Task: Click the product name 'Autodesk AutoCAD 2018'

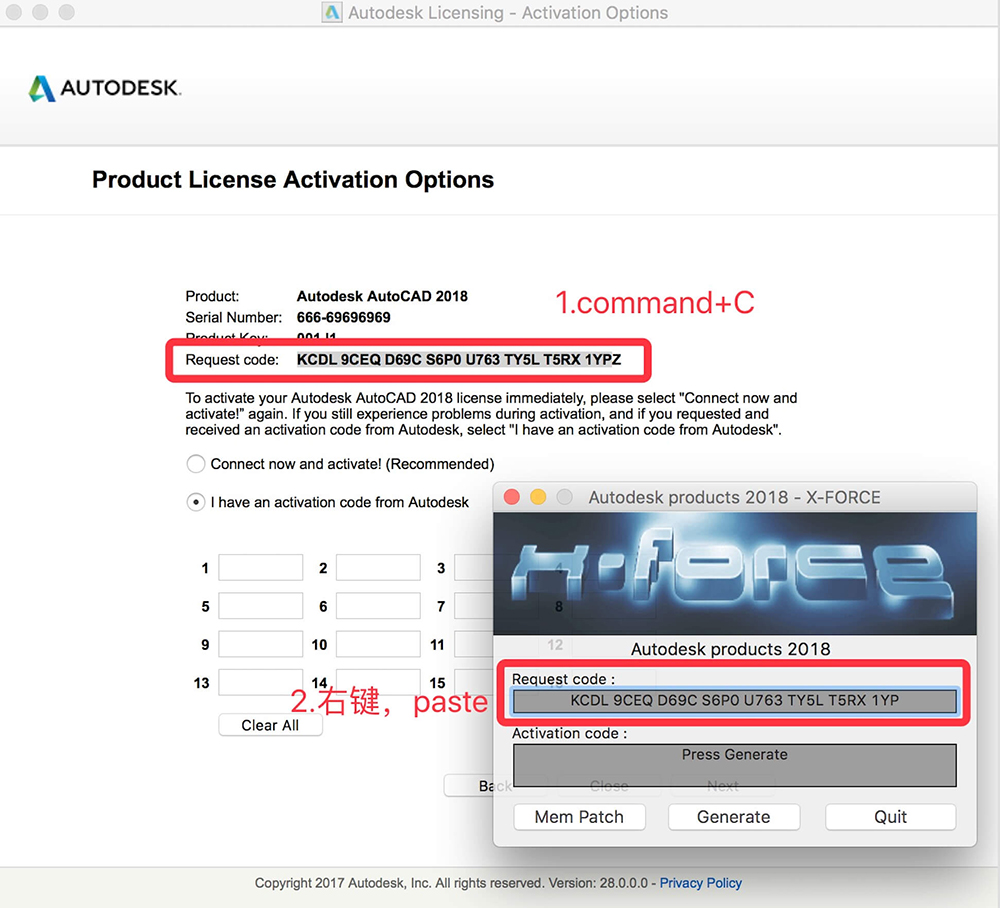Action: [383, 297]
